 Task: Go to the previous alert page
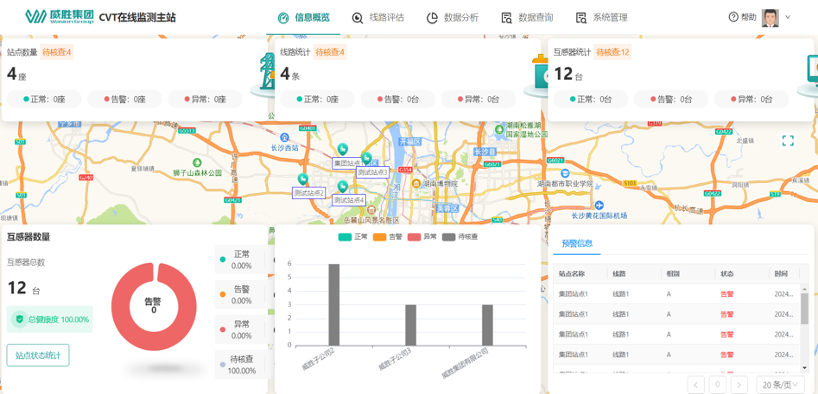pyautogui.click(x=696, y=385)
